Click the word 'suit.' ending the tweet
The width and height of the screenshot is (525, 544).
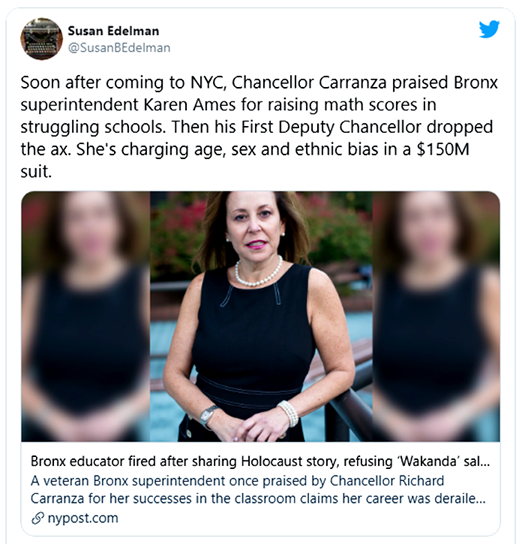[x=36, y=171]
